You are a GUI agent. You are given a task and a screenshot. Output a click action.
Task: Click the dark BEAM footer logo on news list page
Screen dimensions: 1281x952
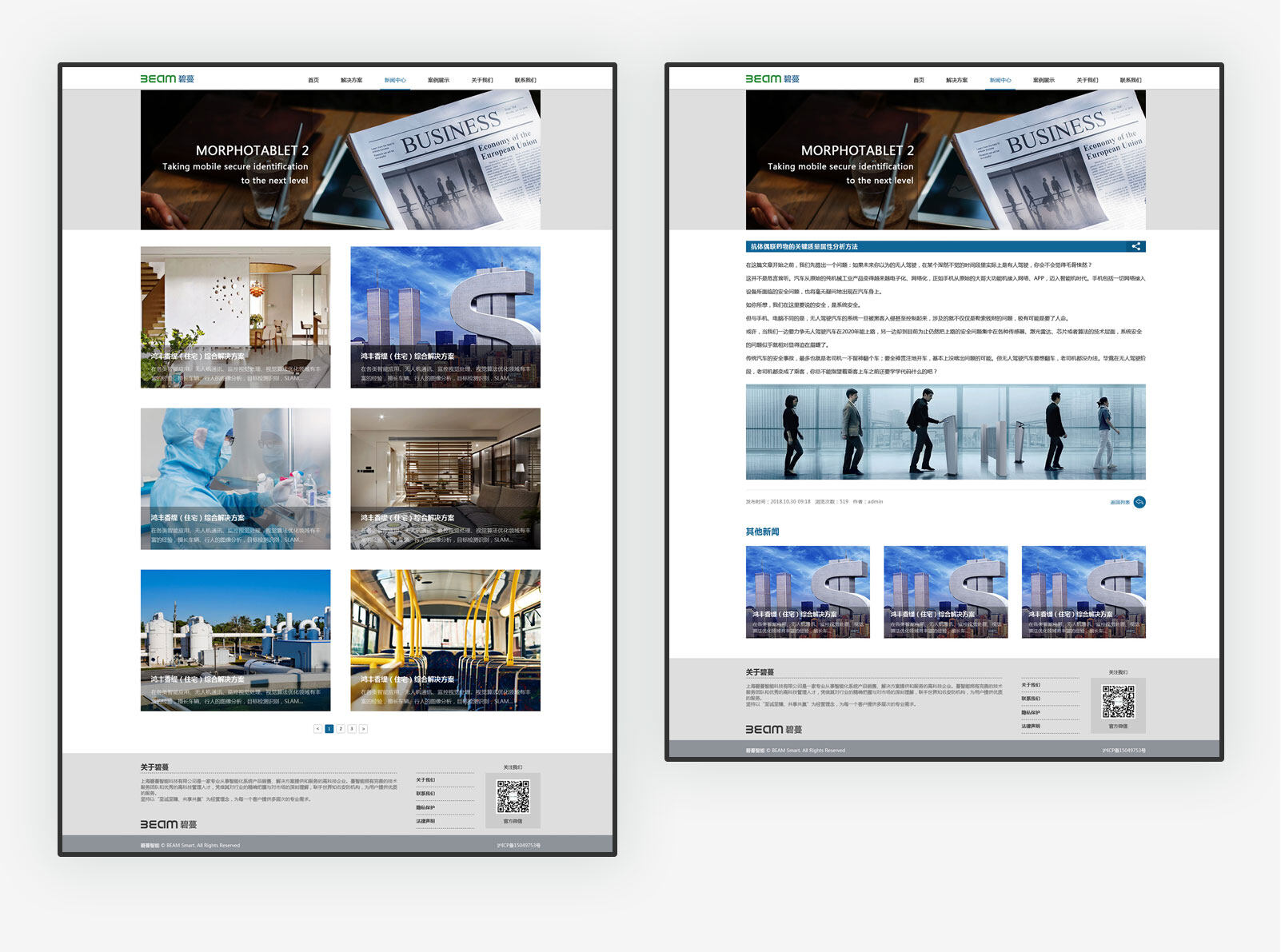pos(169,824)
